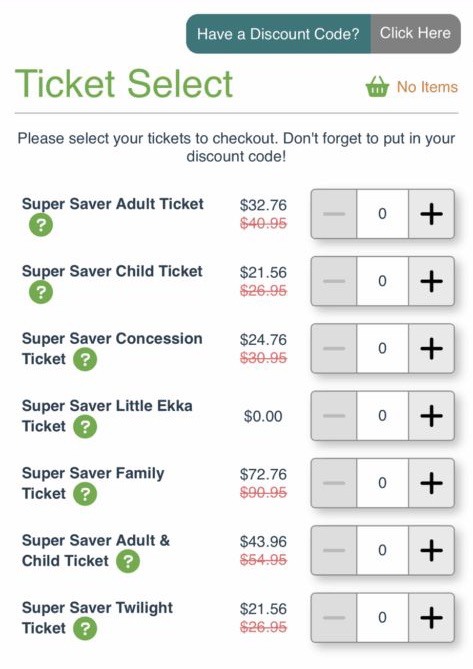Focus the Family Ticket quantity field
Screen dimensions: 473x669
pos(383,483)
